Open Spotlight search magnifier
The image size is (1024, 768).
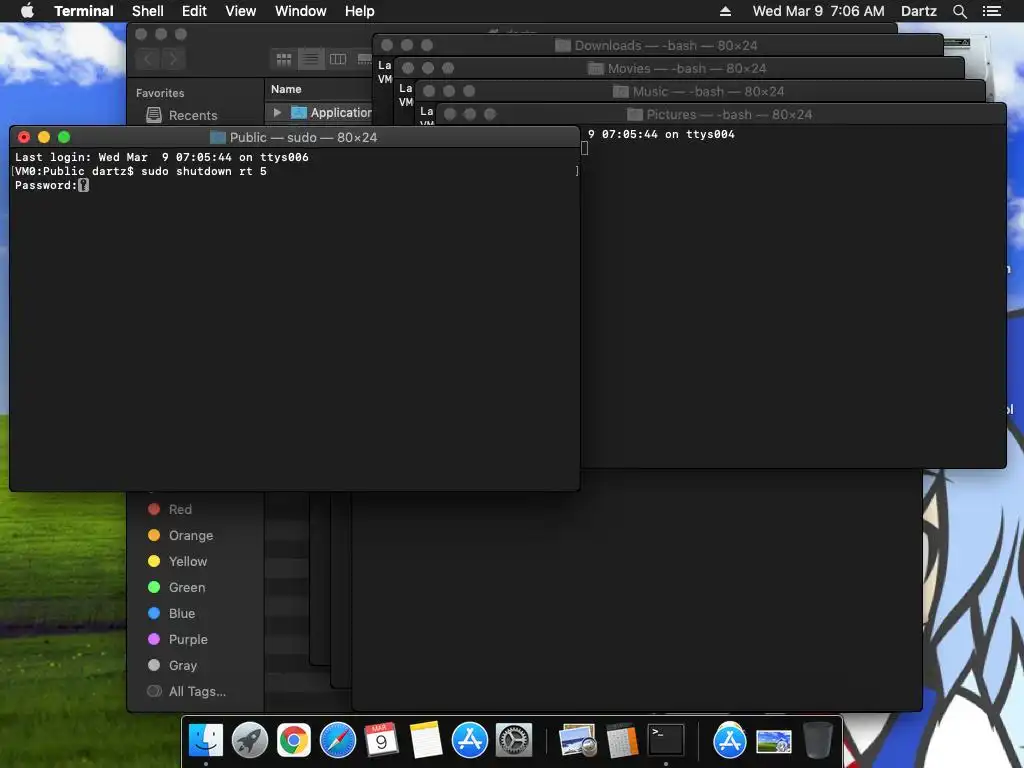click(x=959, y=11)
